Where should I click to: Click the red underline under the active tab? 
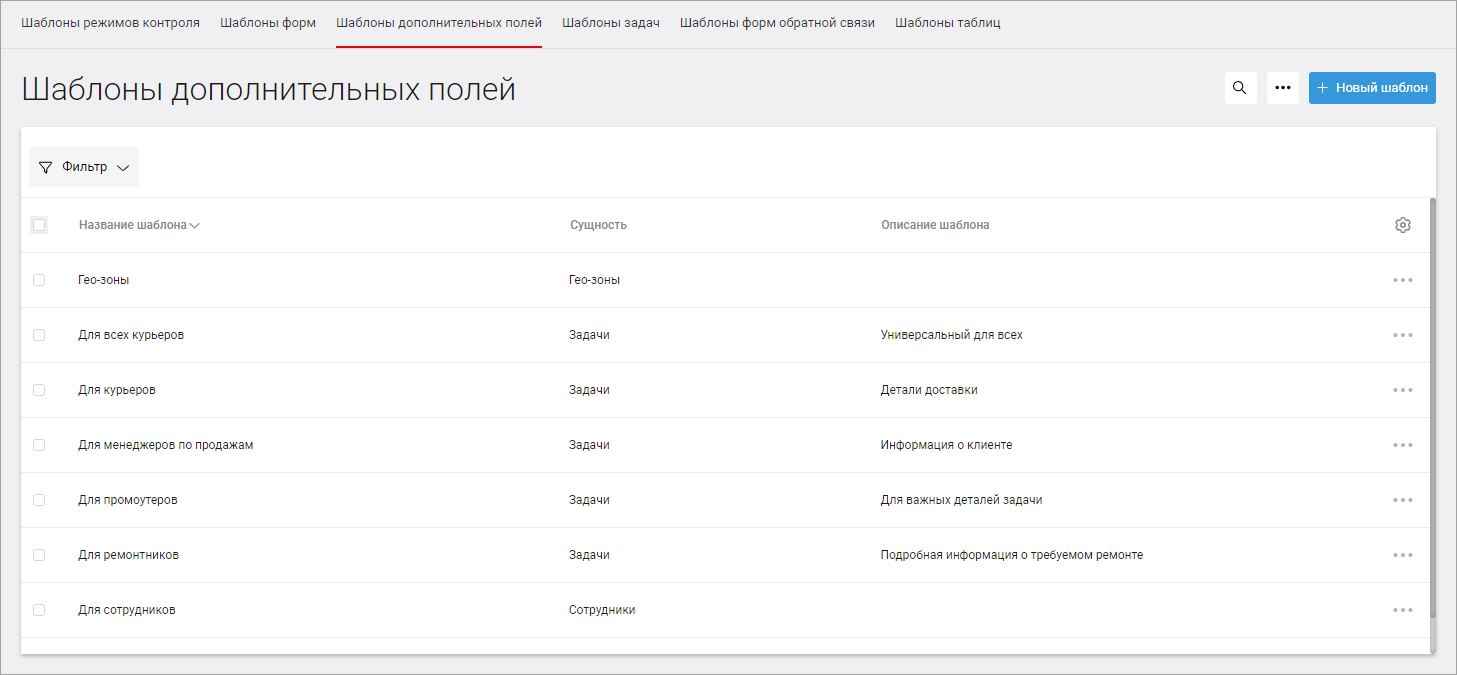pyautogui.click(x=438, y=45)
